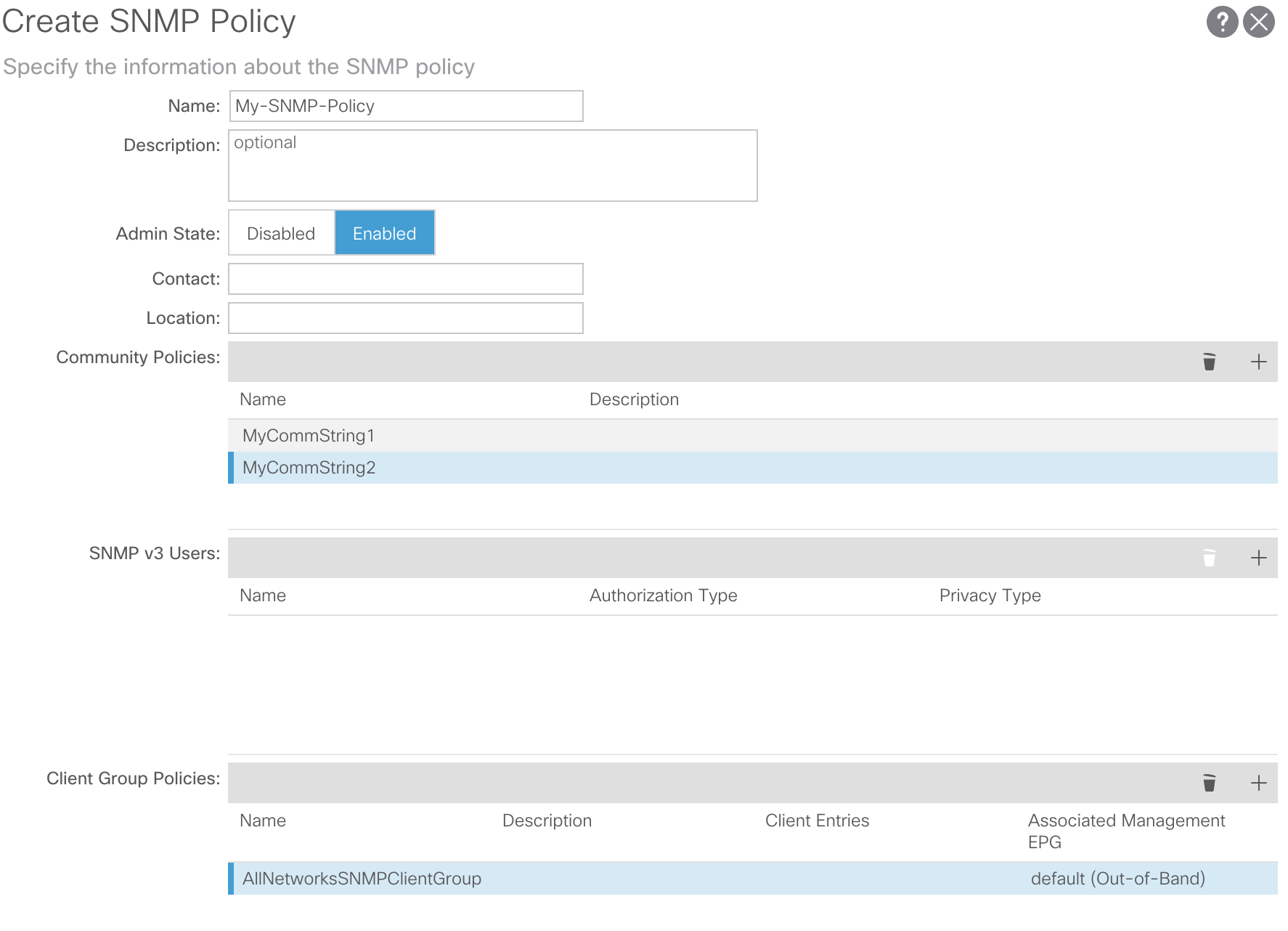Image resolution: width=1288 pixels, height=931 pixels.
Task: Add a new SNMP v3 user
Action: (1259, 558)
